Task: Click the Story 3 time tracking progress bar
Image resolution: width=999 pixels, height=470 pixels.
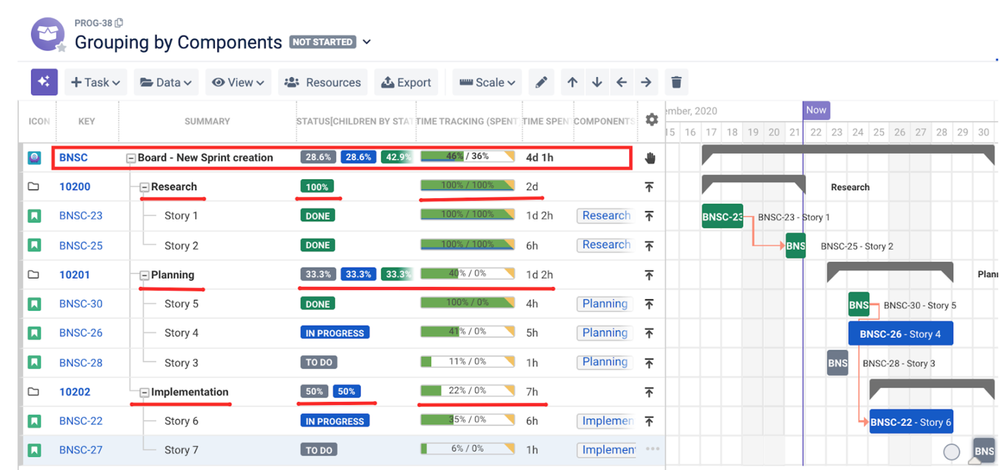Action: [x=467, y=361]
